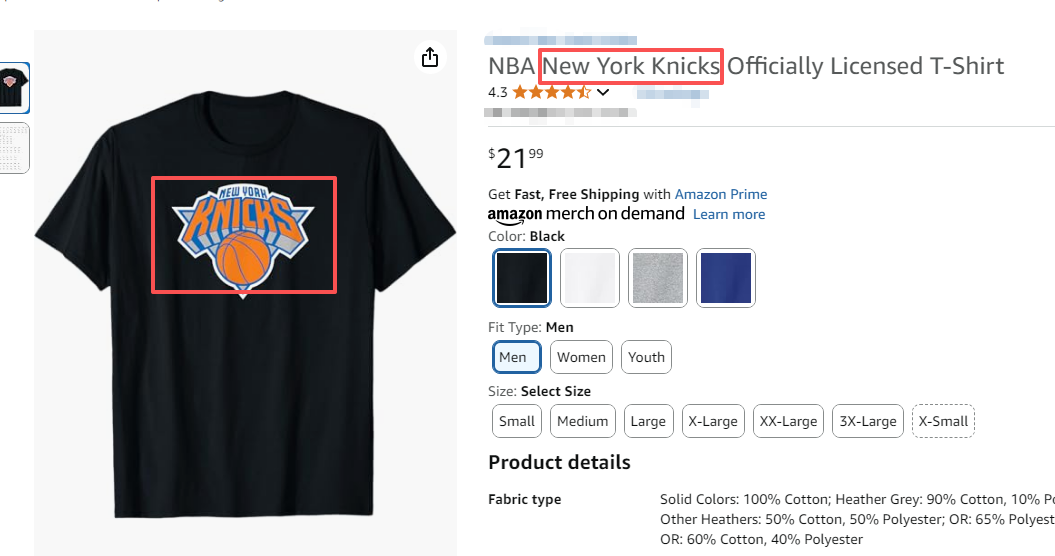The image size is (1055, 556).
Task: Click the Knicks logo on main product image
Action: 243,235
